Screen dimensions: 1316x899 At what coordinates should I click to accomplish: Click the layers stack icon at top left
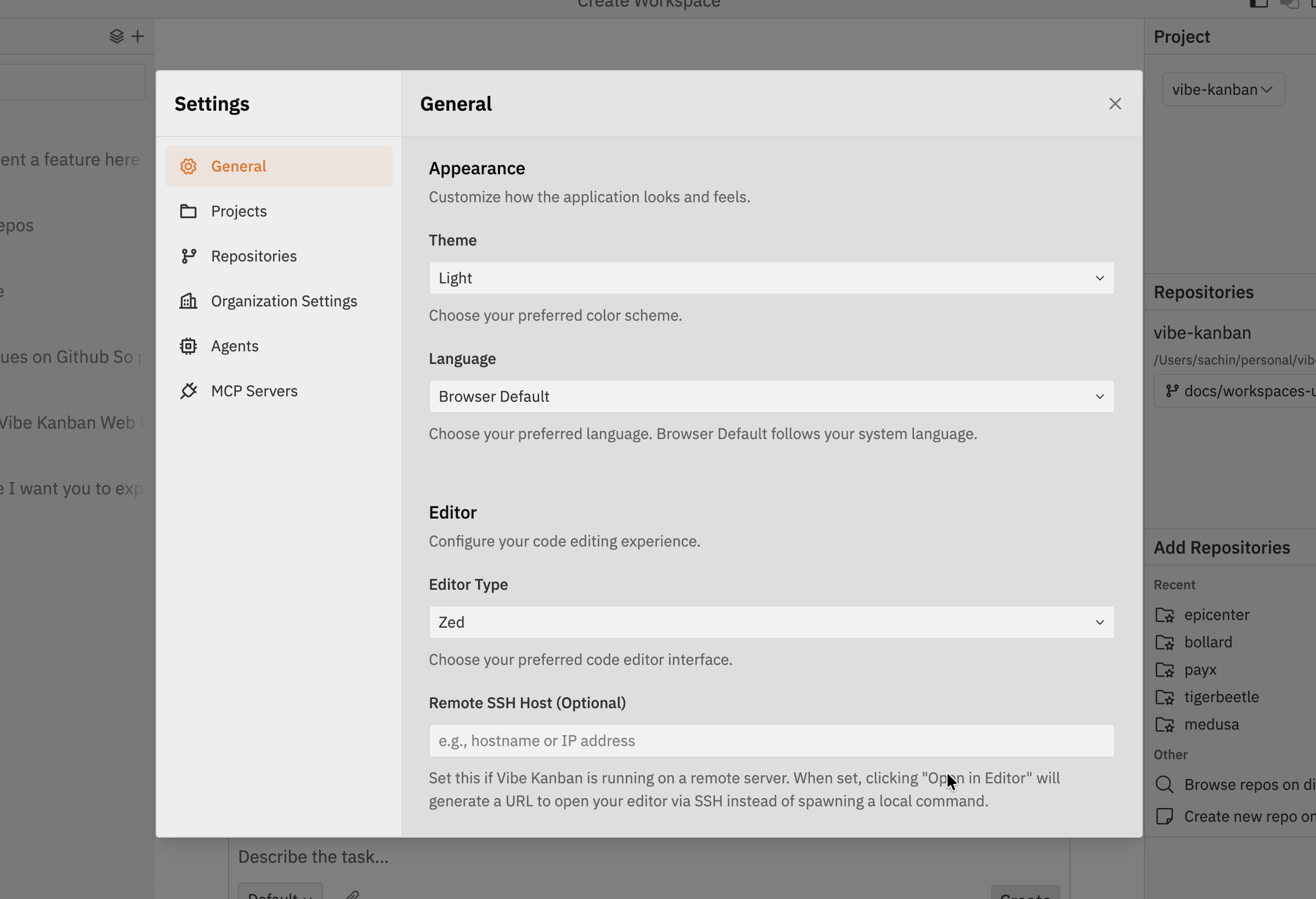point(117,36)
